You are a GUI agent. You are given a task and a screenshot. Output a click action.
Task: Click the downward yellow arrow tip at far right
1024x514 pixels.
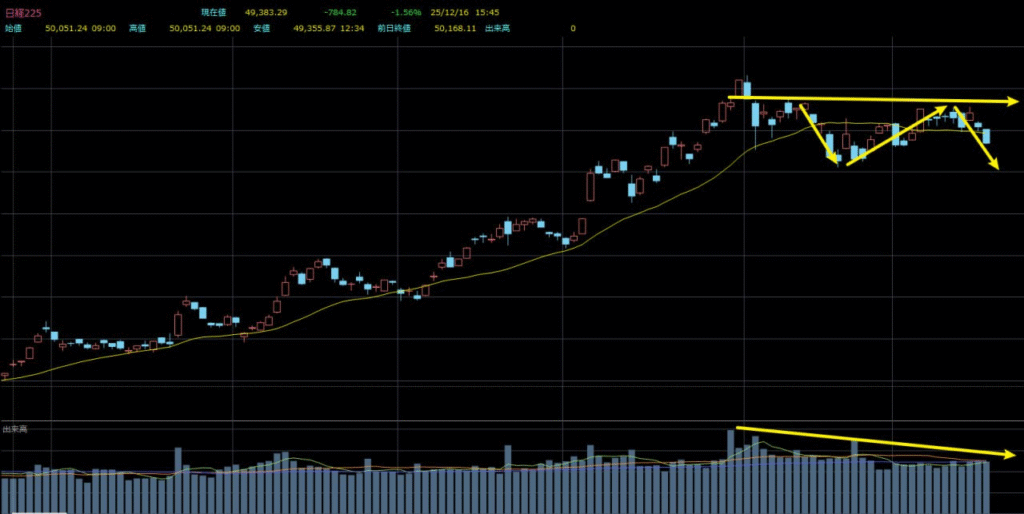(x=996, y=166)
